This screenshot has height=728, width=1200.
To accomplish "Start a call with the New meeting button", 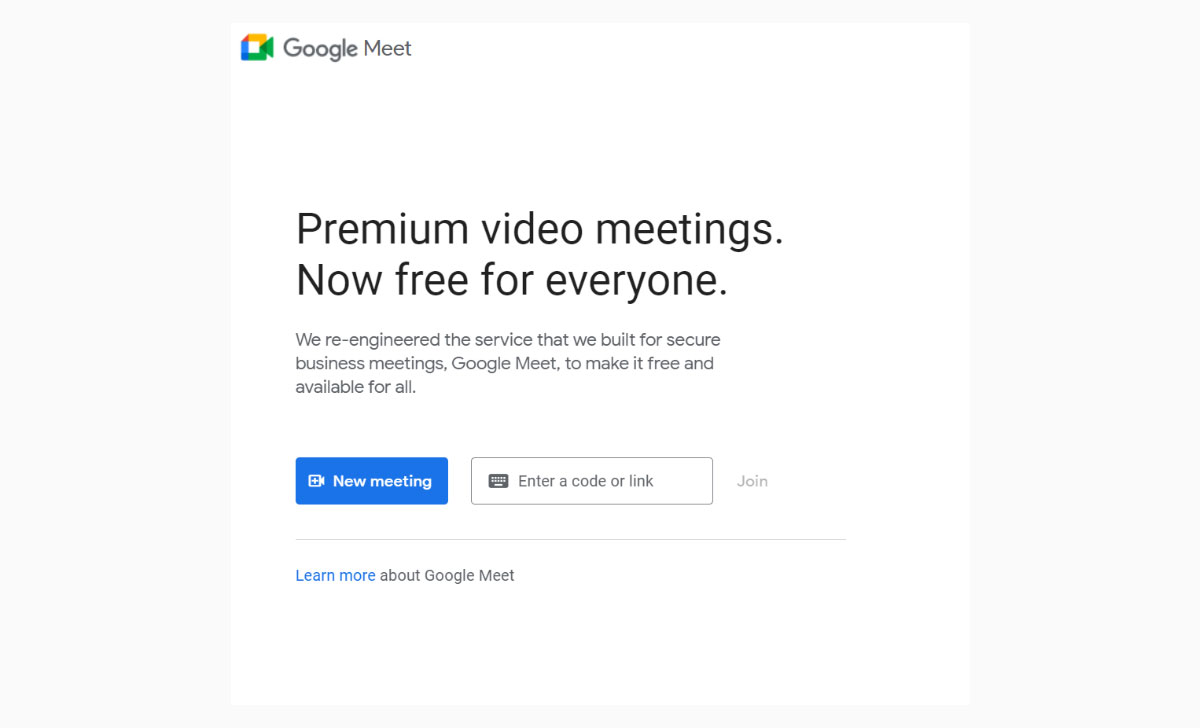I will coord(372,481).
